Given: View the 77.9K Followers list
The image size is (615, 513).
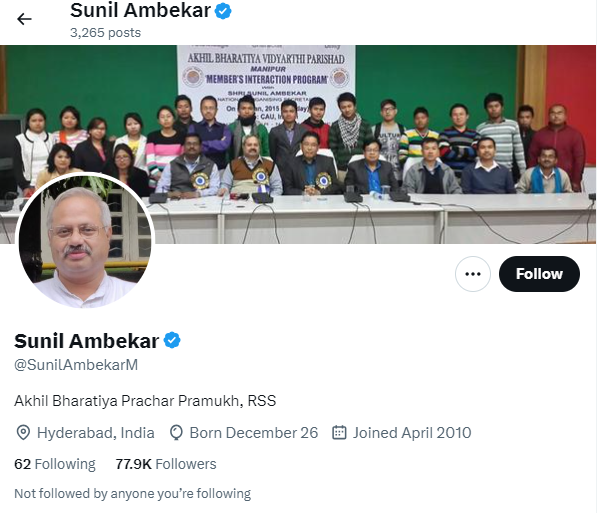Looking at the screenshot, I should (x=166, y=464).
